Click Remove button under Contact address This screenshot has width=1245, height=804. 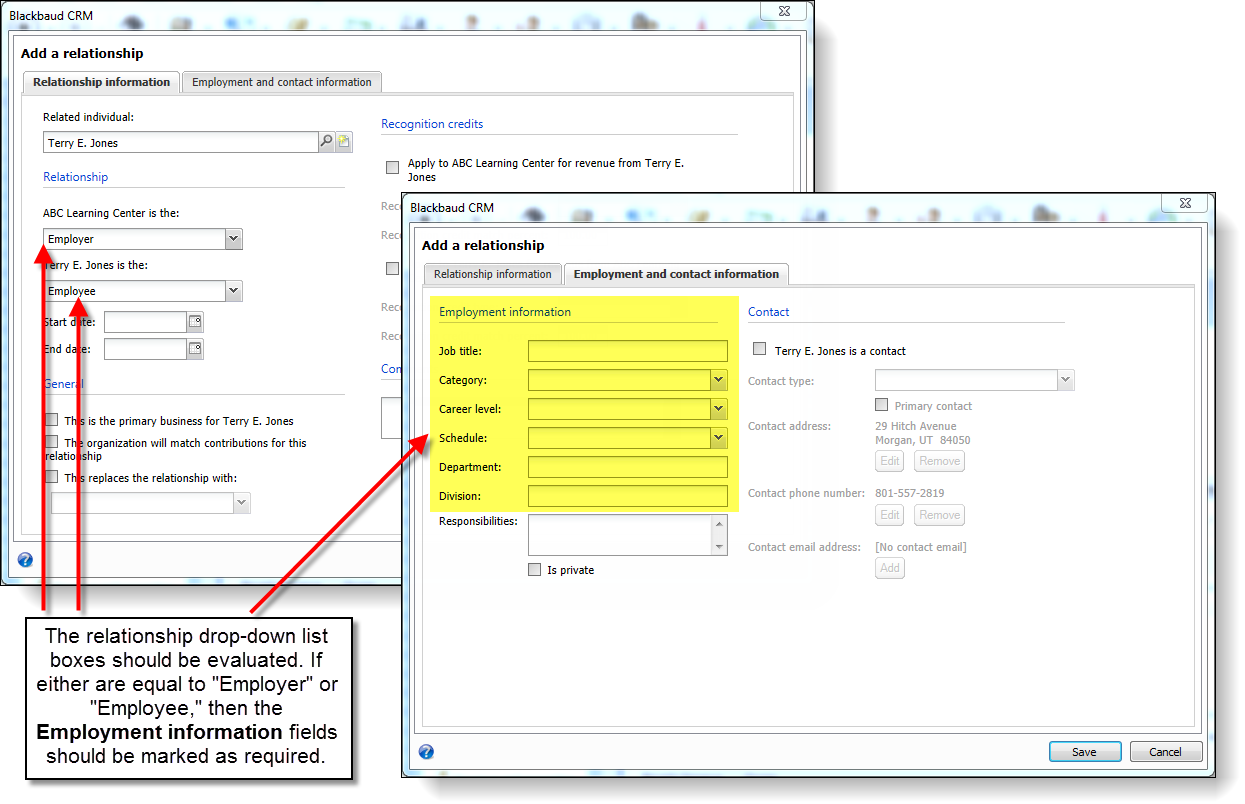939,461
